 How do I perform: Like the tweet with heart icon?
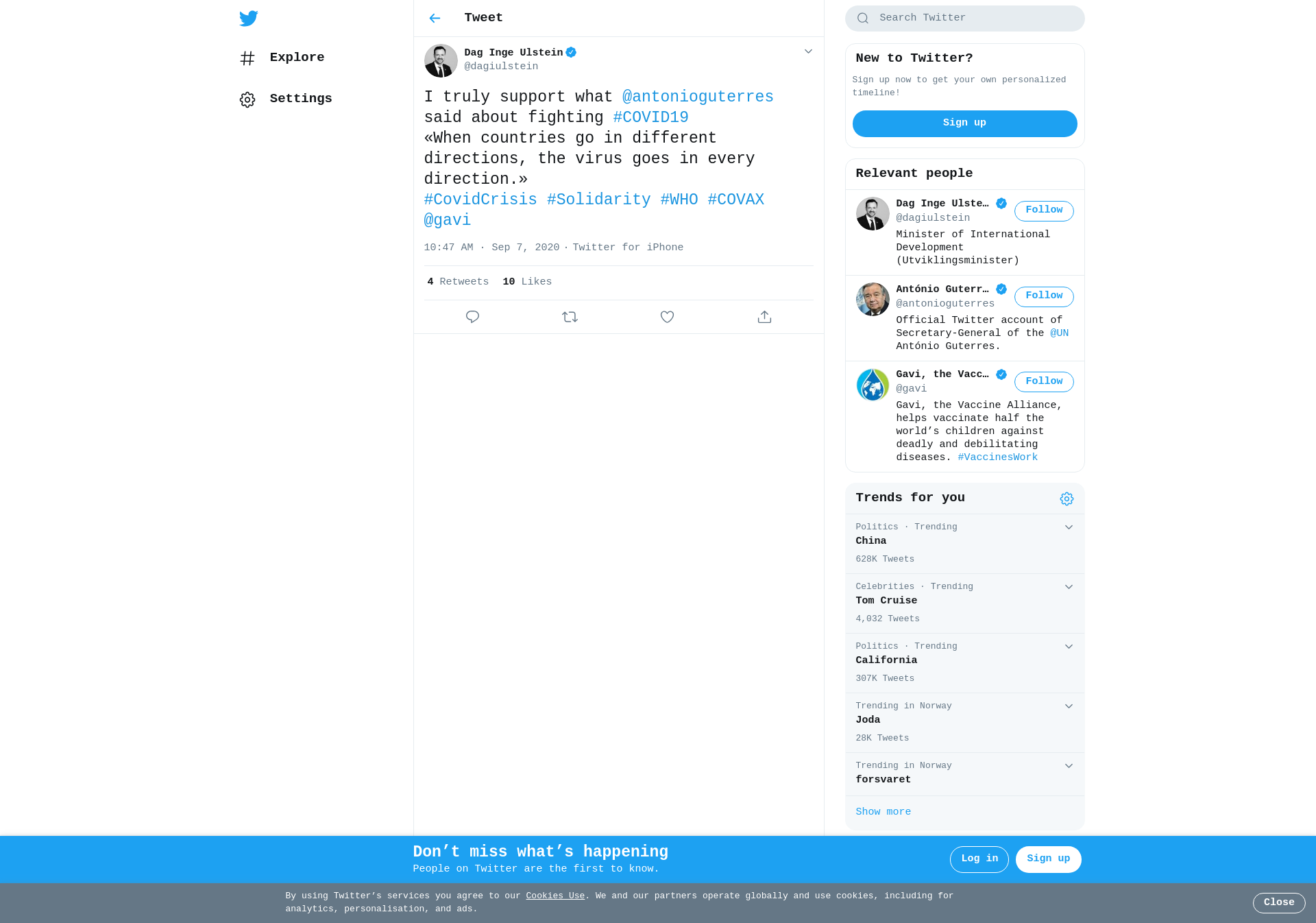[667, 317]
